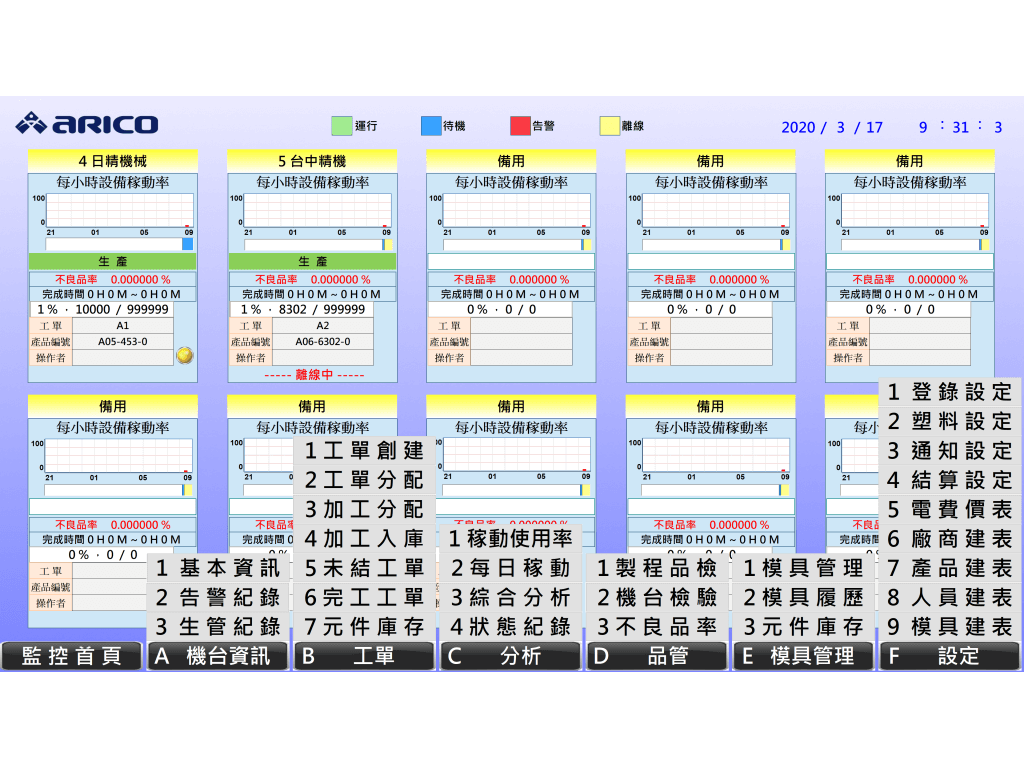
Task: Click the green 運行 legend swatch
Action: point(342,126)
